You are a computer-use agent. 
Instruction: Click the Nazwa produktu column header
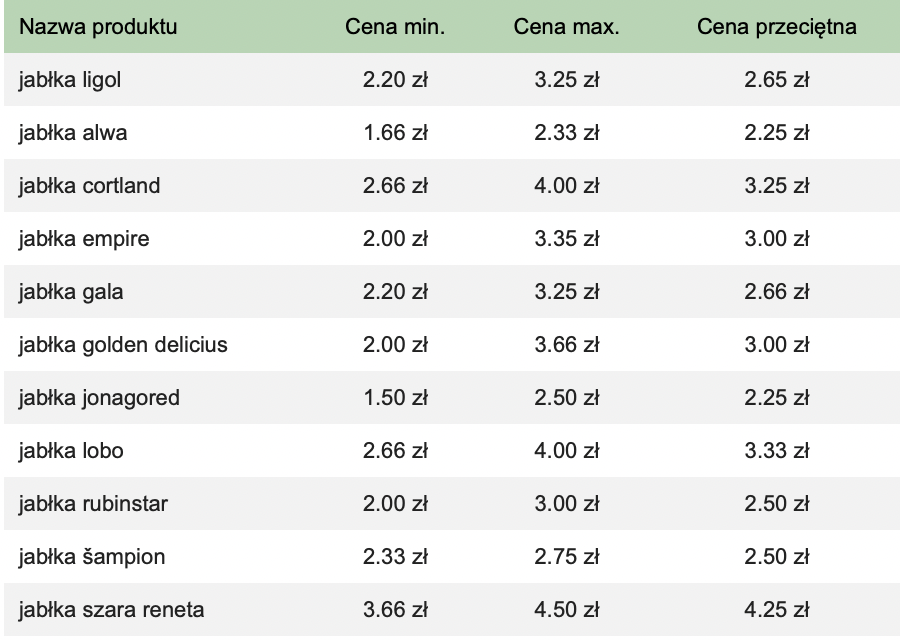[x=98, y=27]
